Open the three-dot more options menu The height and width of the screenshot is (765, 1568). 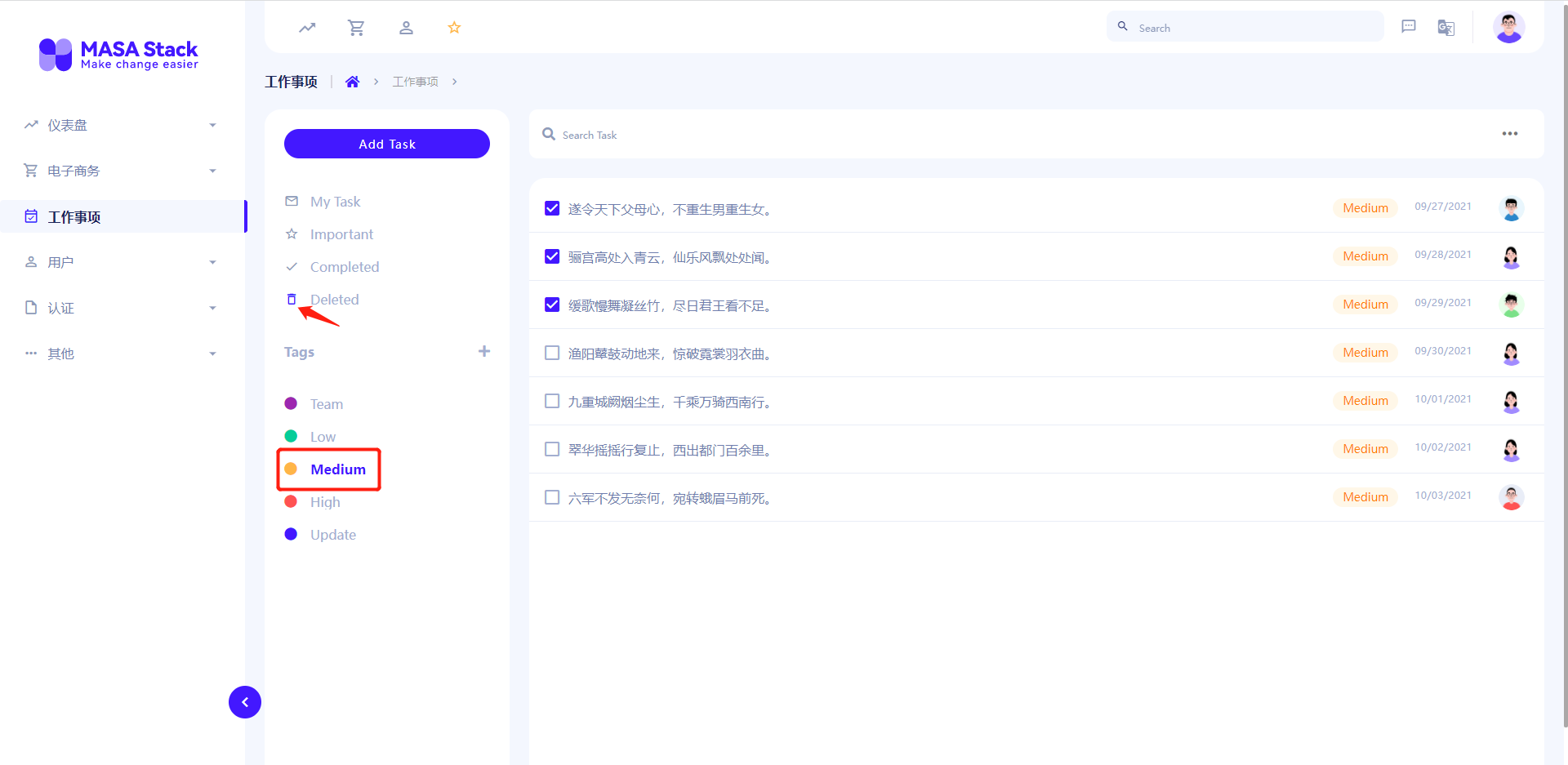click(1510, 134)
